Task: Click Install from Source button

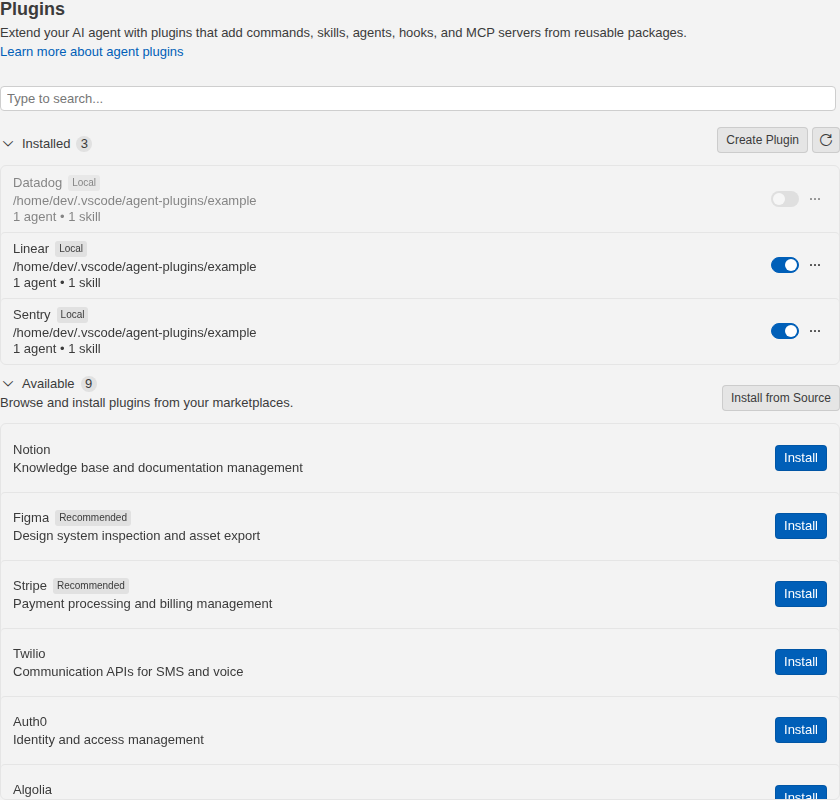Action: (781, 398)
